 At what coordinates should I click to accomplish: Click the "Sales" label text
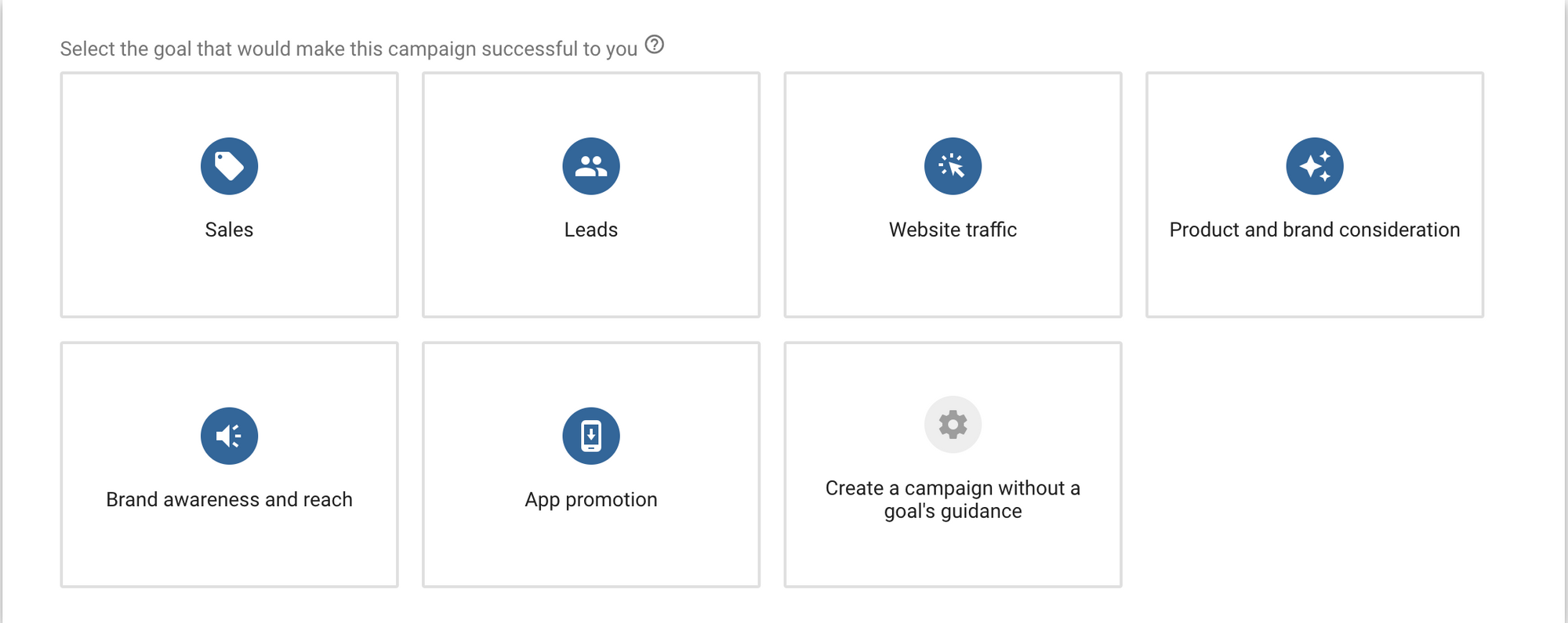coord(229,230)
